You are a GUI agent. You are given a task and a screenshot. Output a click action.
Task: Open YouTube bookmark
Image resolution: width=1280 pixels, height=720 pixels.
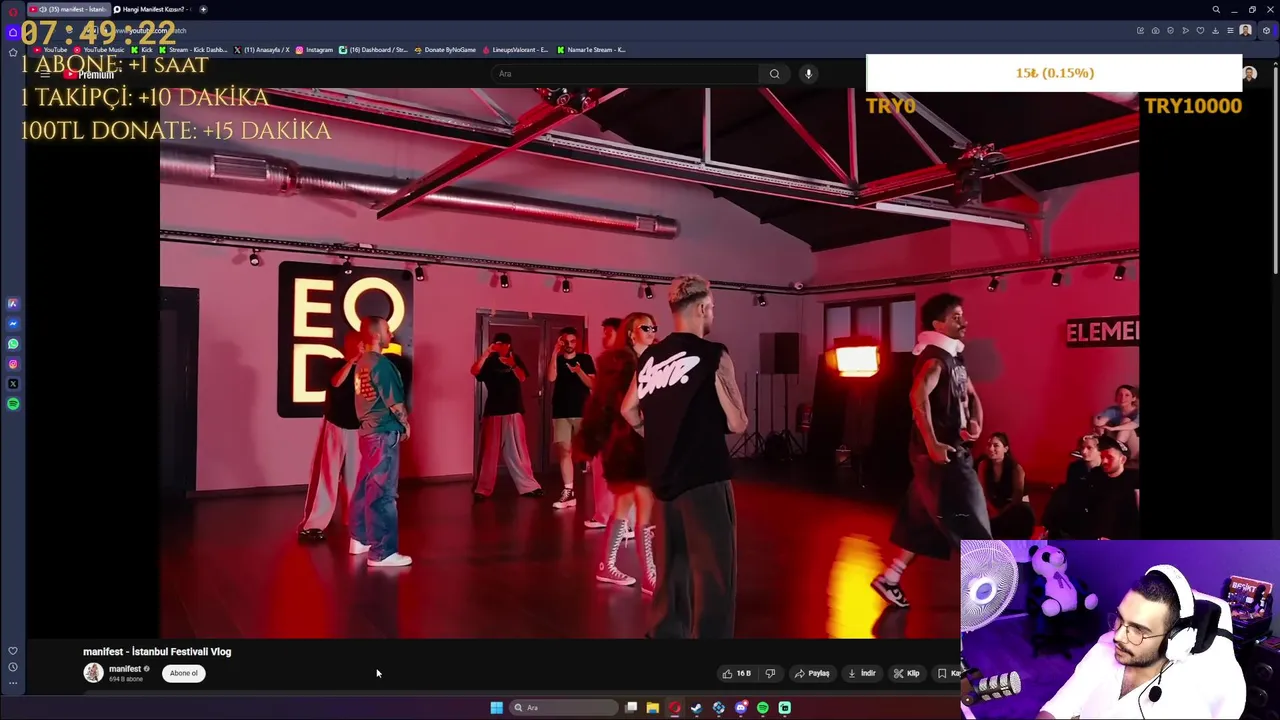click(51, 50)
